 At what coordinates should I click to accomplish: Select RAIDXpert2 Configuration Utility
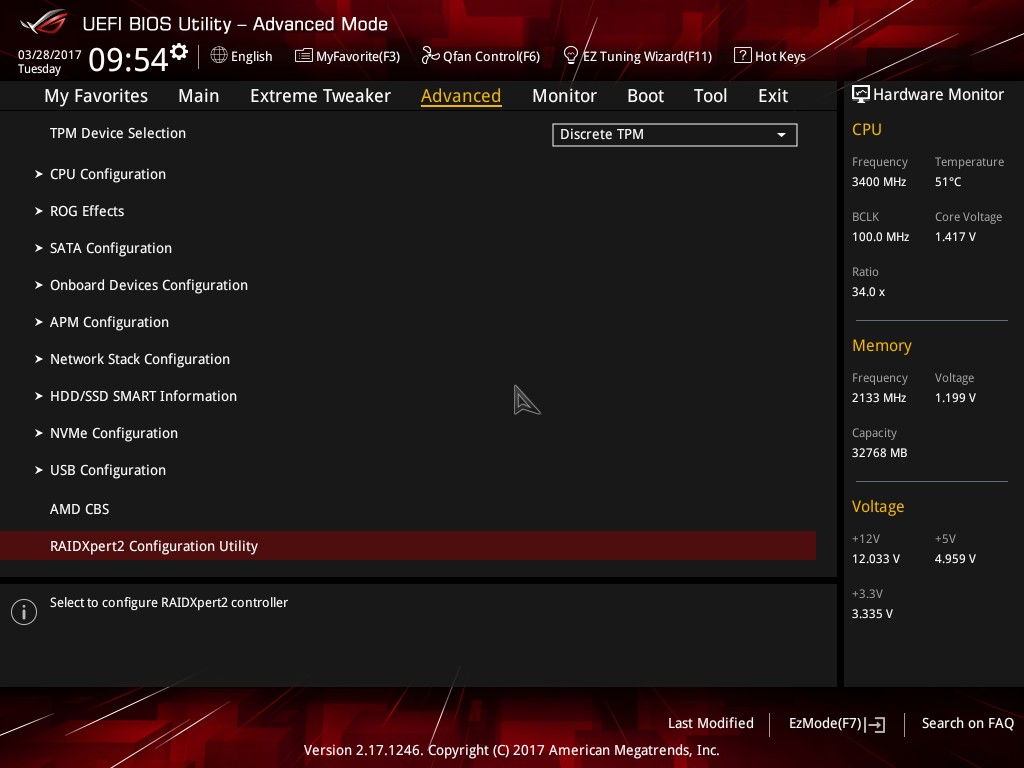click(x=154, y=546)
